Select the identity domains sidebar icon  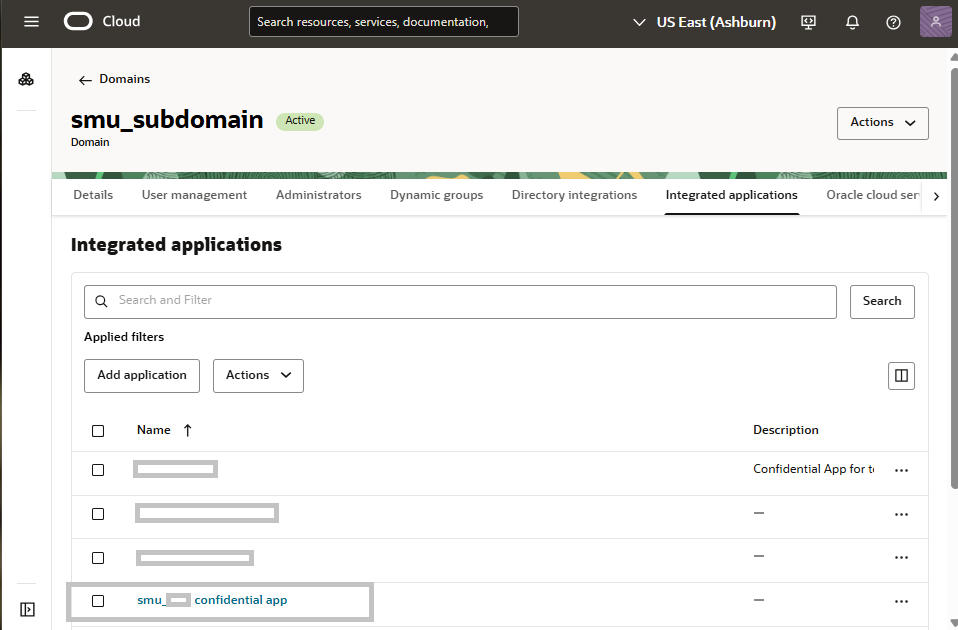pyautogui.click(x=26, y=78)
